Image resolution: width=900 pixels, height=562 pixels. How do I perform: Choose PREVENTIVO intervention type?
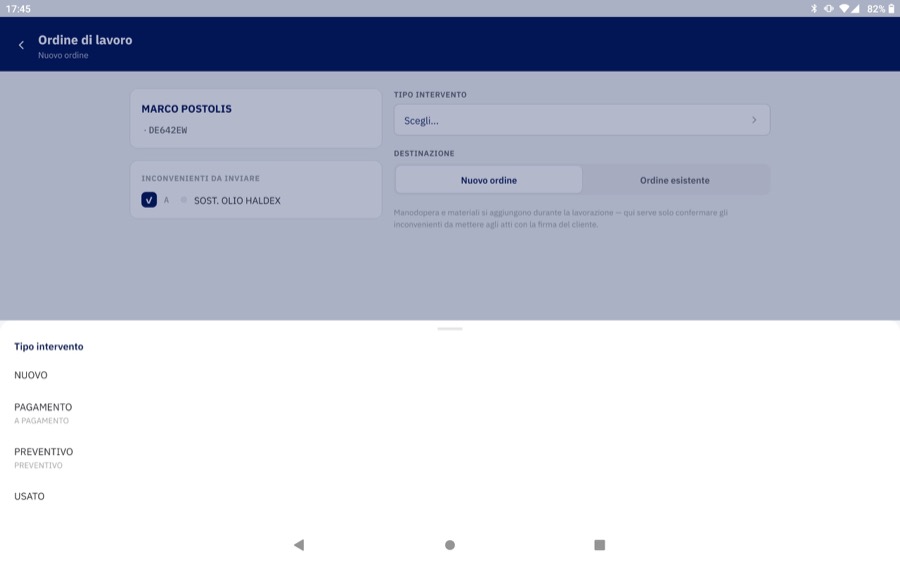pyautogui.click(x=450, y=458)
